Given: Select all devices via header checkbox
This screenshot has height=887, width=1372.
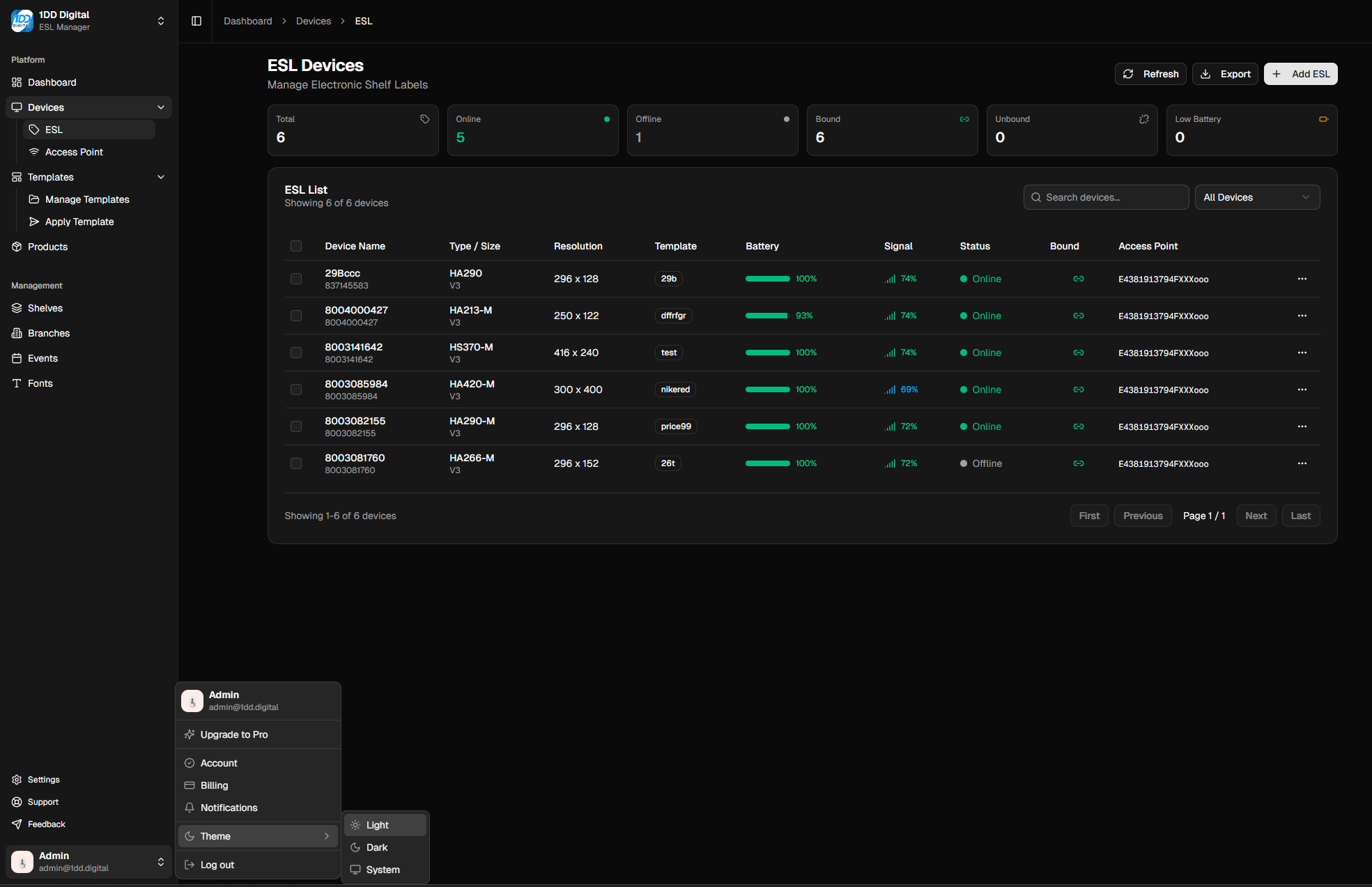Looking at the screenshot, I should pyautogui.click(x=296, y=246).
